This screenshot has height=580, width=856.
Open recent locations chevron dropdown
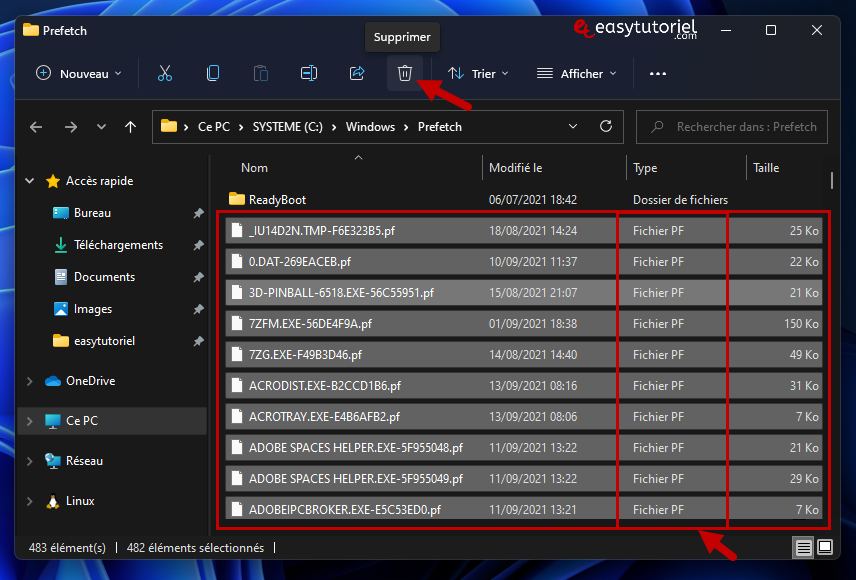click(x=101, y=127)
